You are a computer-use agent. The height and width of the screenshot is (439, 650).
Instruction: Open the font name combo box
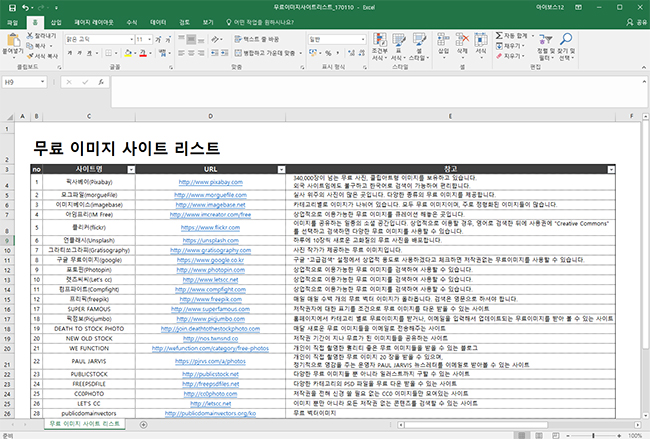[x=99, y=39]
